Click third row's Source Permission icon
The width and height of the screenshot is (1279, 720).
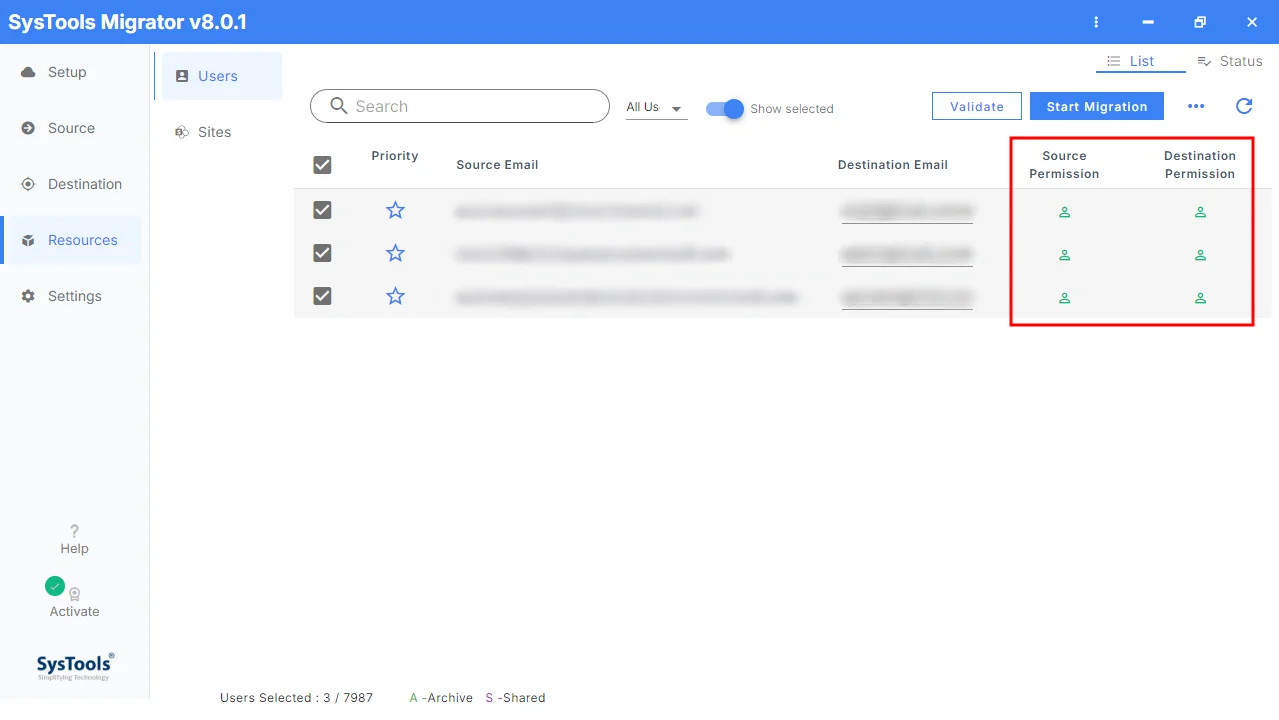[x=1065, y=298]
